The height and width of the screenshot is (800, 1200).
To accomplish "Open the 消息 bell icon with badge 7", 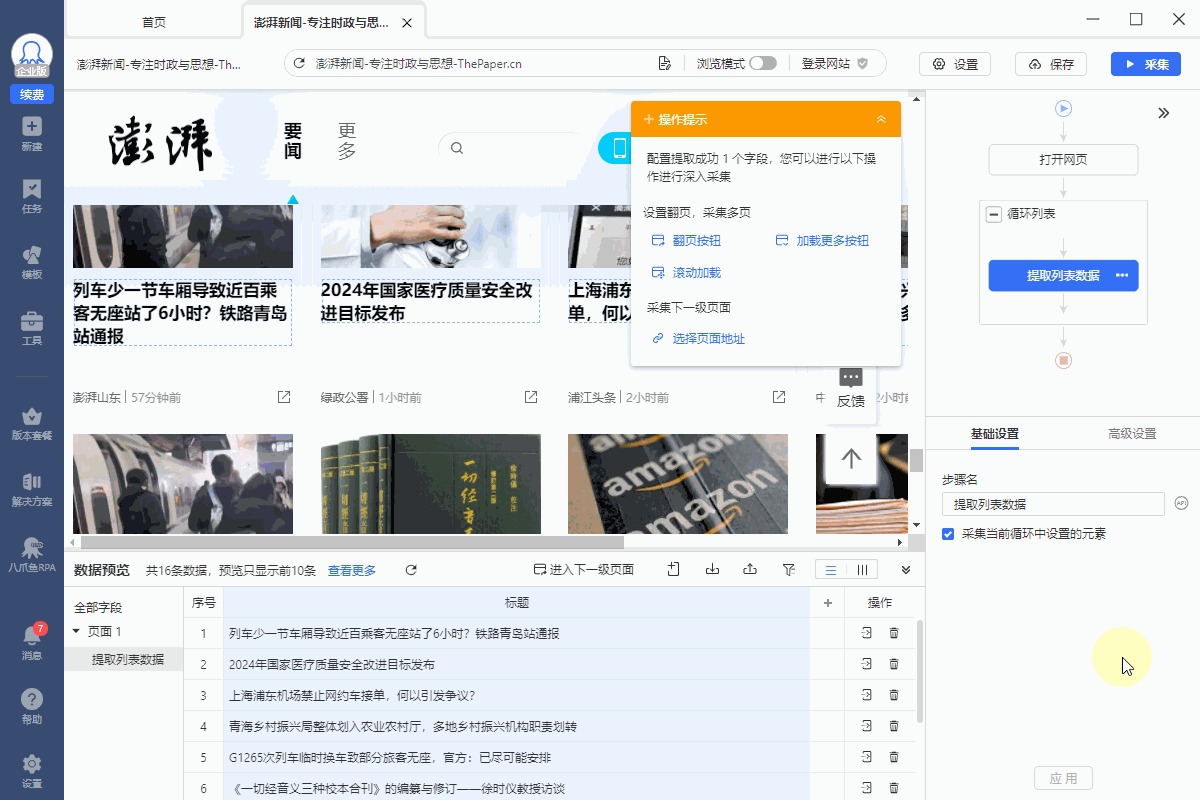I will 32,635.
